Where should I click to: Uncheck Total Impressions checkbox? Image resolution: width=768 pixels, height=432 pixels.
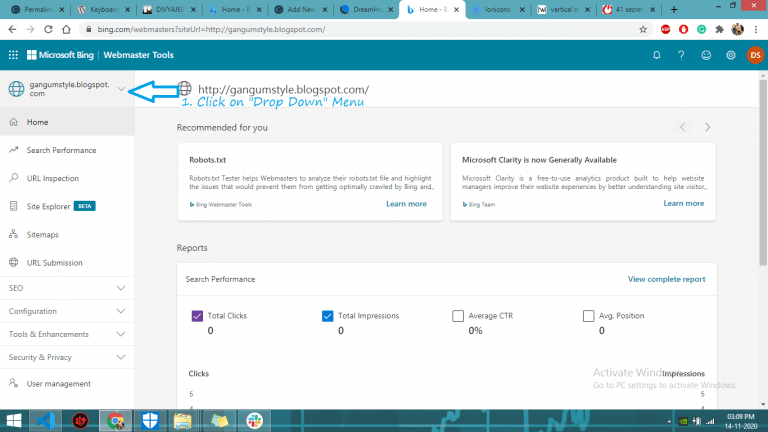click(328, 316)
